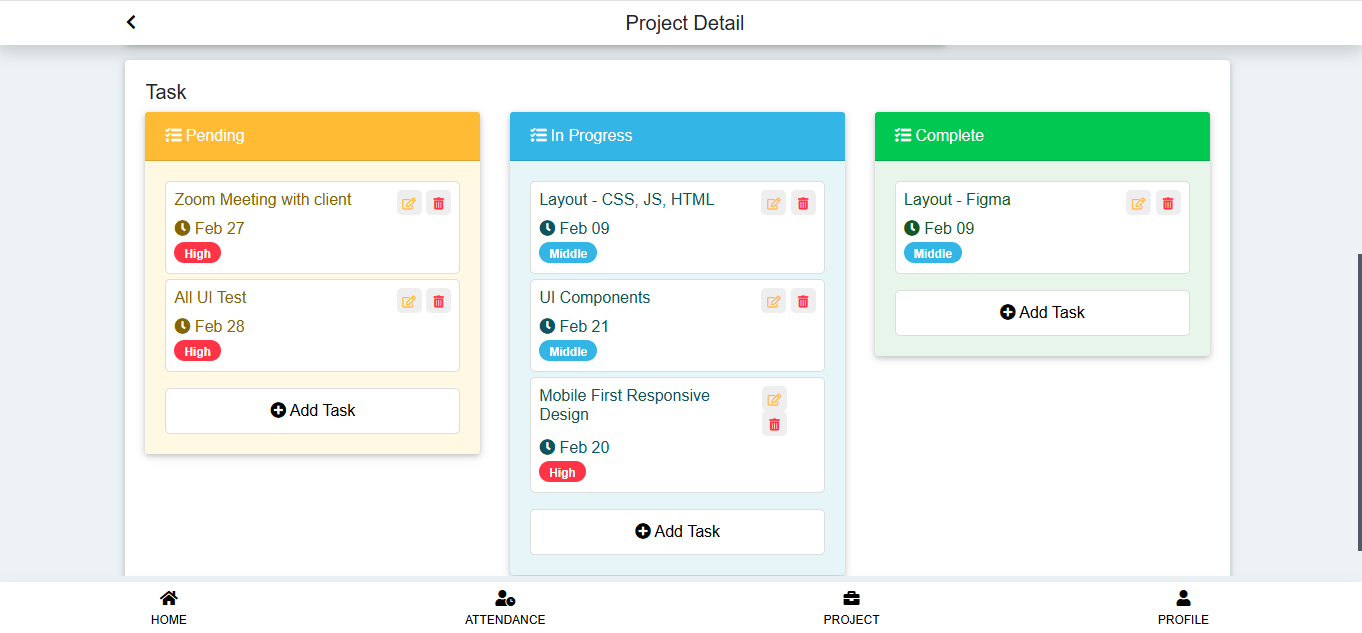Add a task to the Complete column

[1042, 313]
